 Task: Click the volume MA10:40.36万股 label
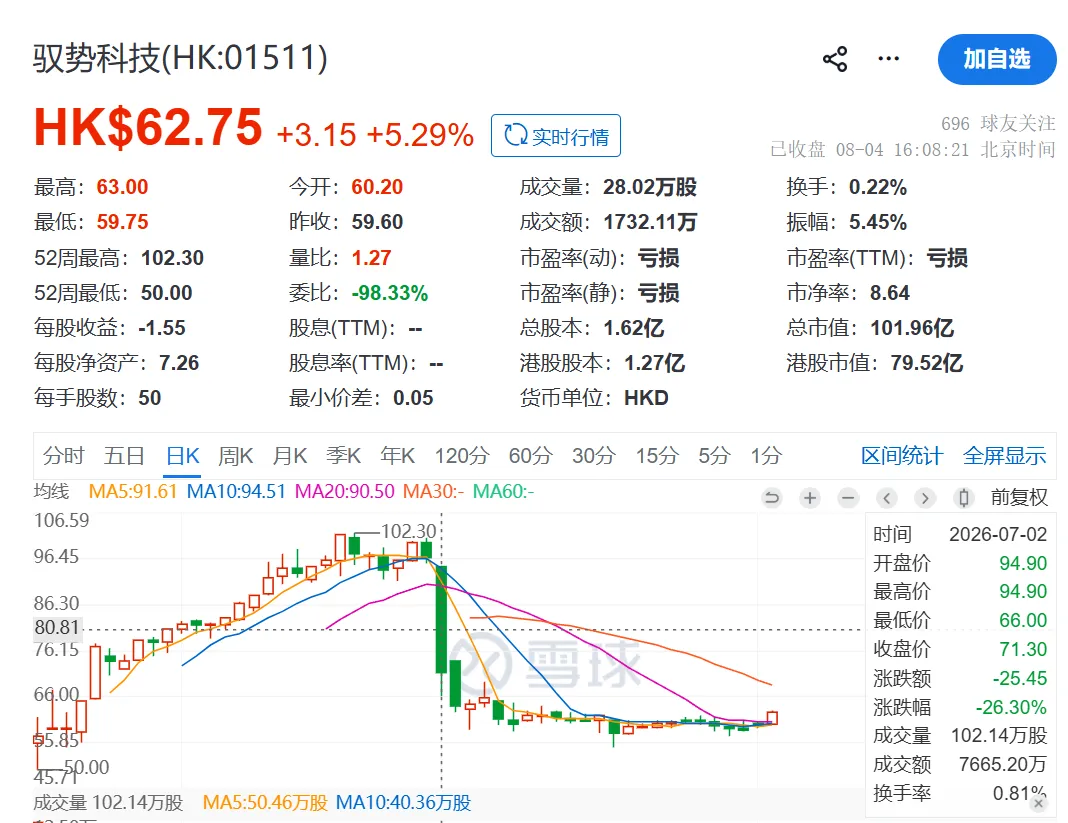pos(403,803)
